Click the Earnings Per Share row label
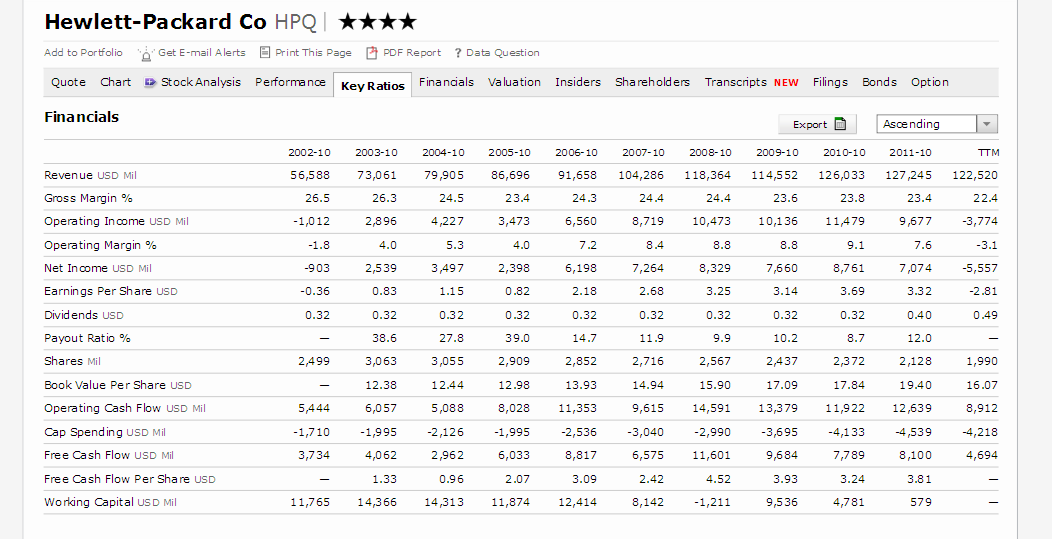Screen dimensions: 1052x539 pyautogui.click(x=111, y=291)
